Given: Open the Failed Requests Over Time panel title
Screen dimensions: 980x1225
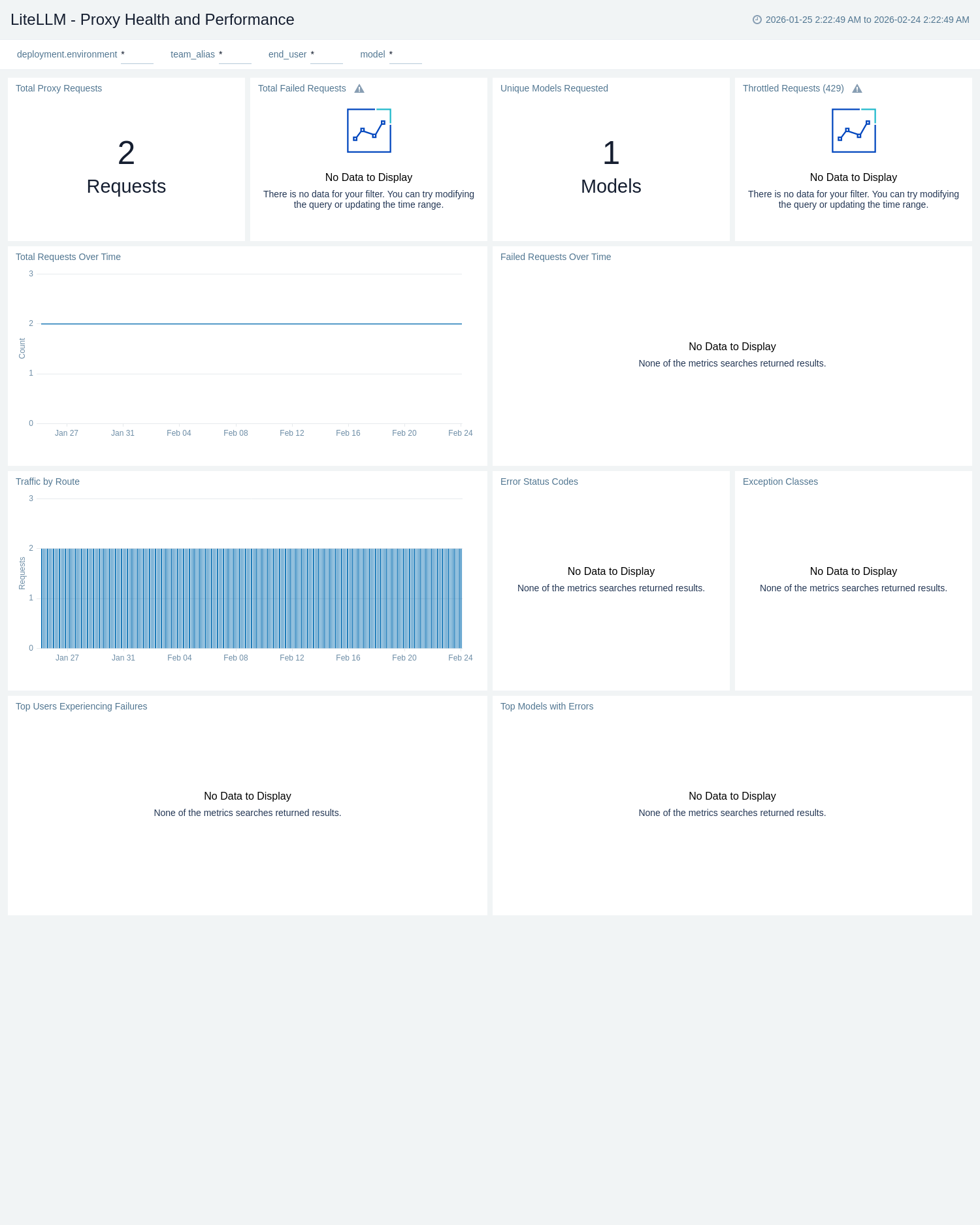Looking at the screenshot, I should pyautogui.click(x=556, y=257).
